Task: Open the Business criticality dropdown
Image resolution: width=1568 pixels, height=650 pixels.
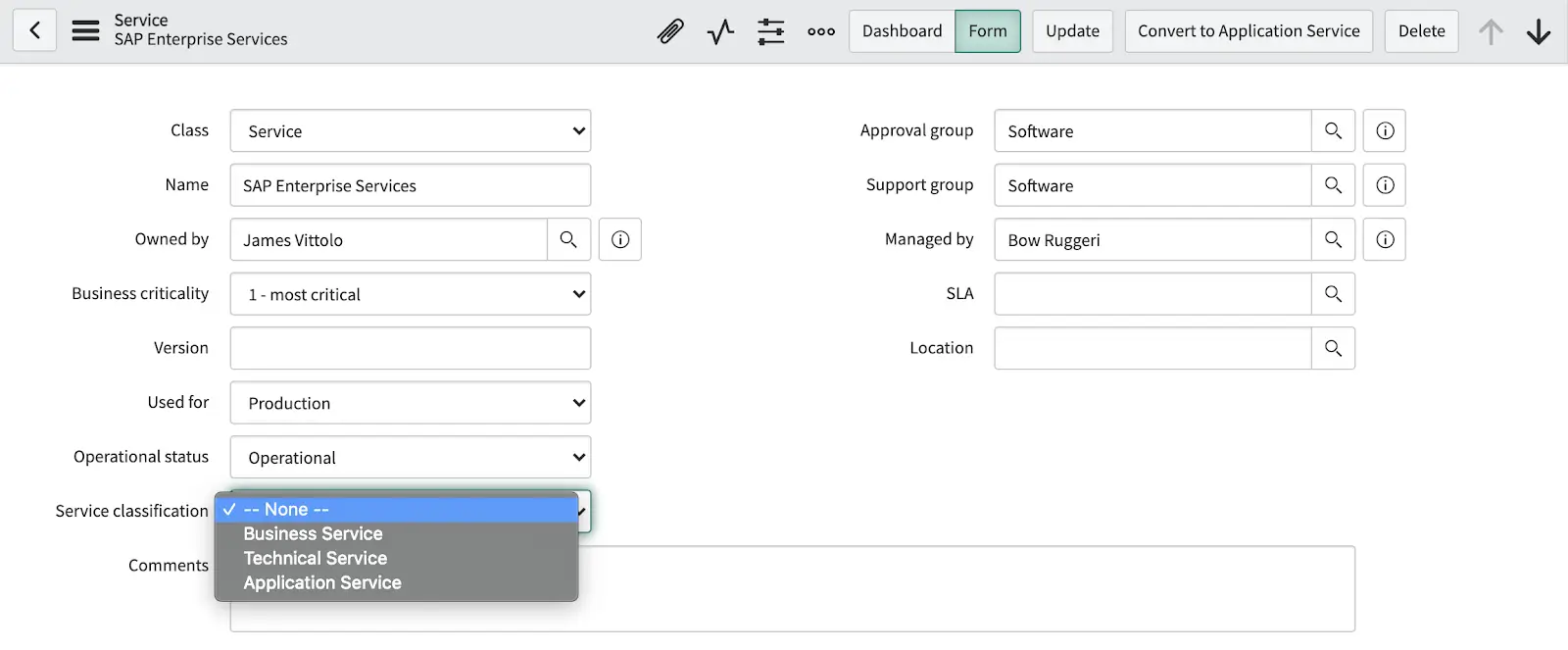Action: pyautogui.click(x=411, y=294)
